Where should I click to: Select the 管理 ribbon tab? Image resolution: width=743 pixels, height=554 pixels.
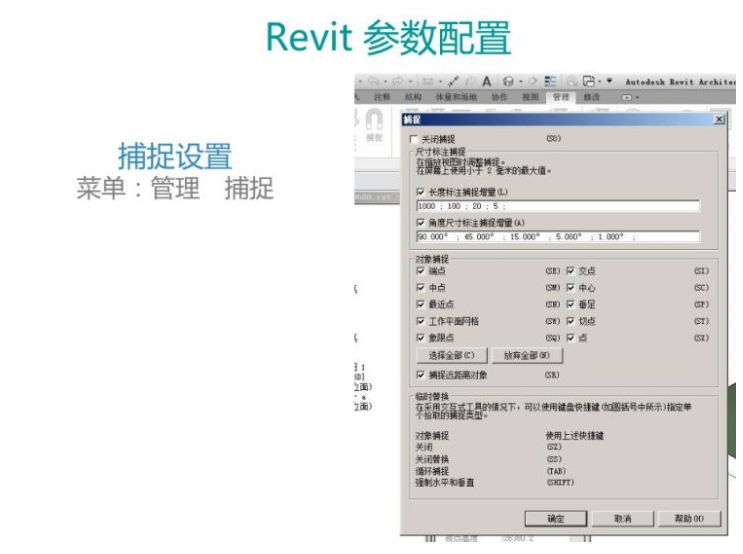(x=561, y=97)
